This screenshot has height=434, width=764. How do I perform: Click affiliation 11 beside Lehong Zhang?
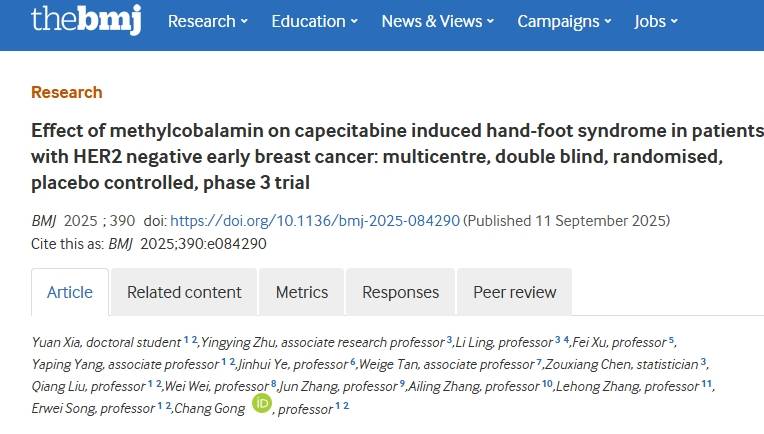click(x=707, y=384)
